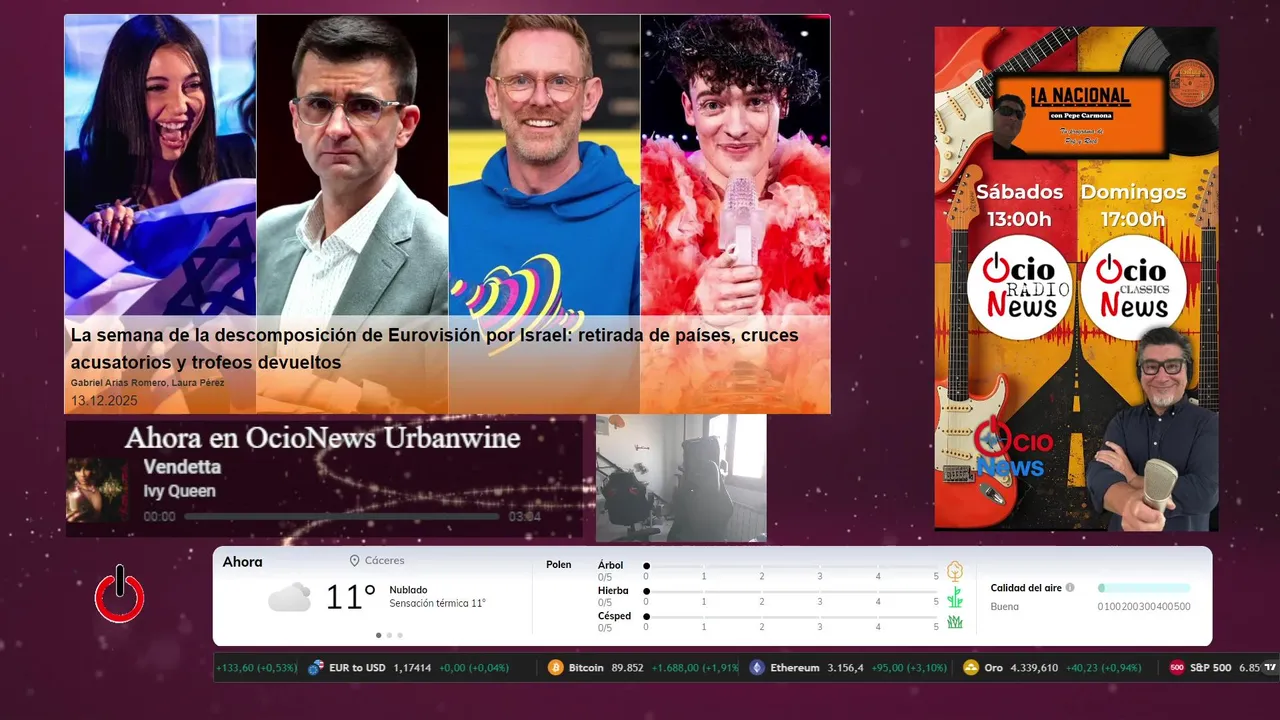Click Domingos 17:00h schedule text
Screen dimensions: 1280x720
click(1132, 205)
